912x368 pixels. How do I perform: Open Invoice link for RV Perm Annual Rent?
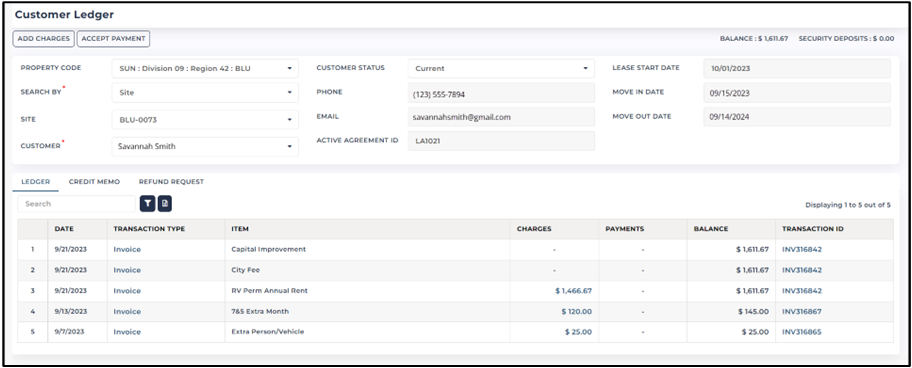tap(127, 291)
